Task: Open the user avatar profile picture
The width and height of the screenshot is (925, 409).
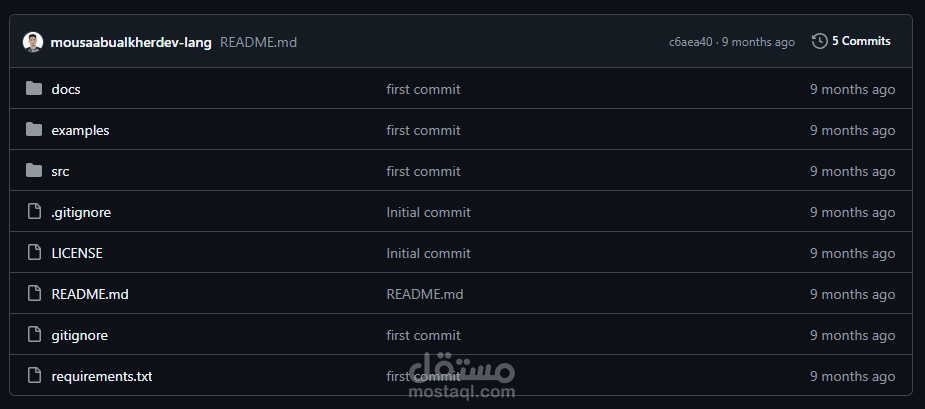Action: click(x=33, y=42)
